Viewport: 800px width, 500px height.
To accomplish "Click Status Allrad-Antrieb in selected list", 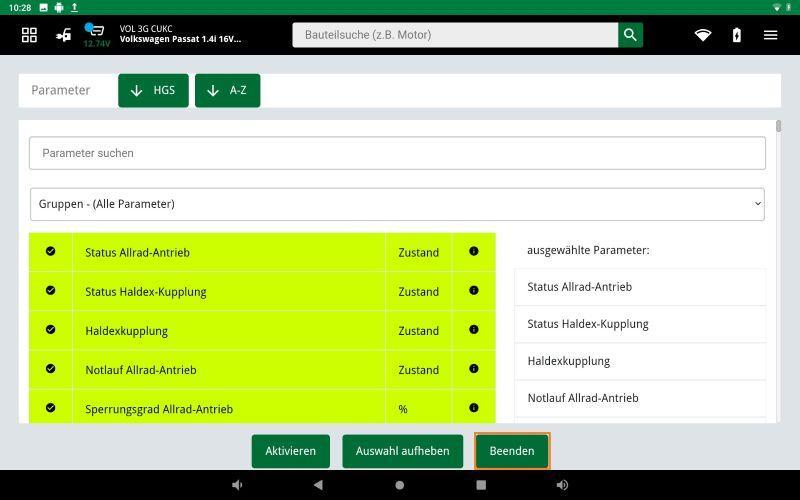I will click(640, 287).
